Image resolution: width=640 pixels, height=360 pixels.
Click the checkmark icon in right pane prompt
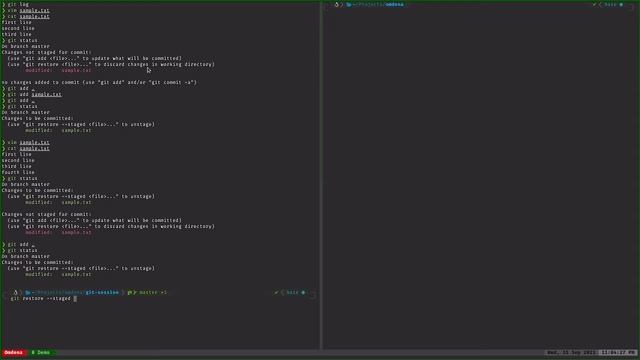pos(594,4)
